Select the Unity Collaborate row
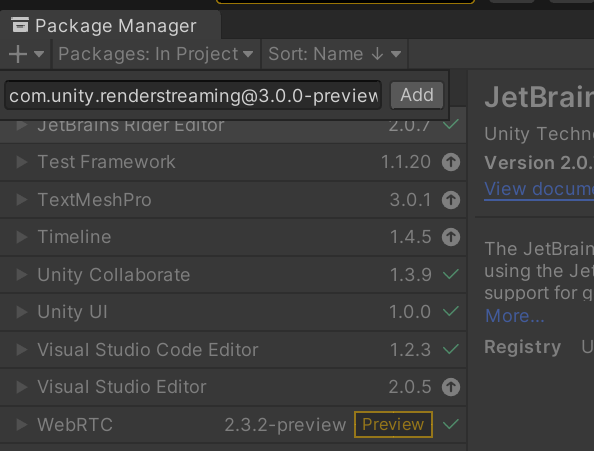 click(x=233, y=275)
